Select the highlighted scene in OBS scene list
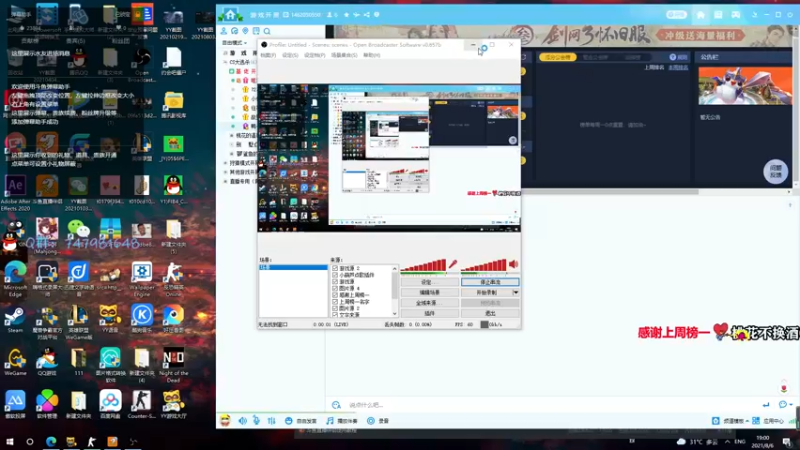 pos(293,267)
